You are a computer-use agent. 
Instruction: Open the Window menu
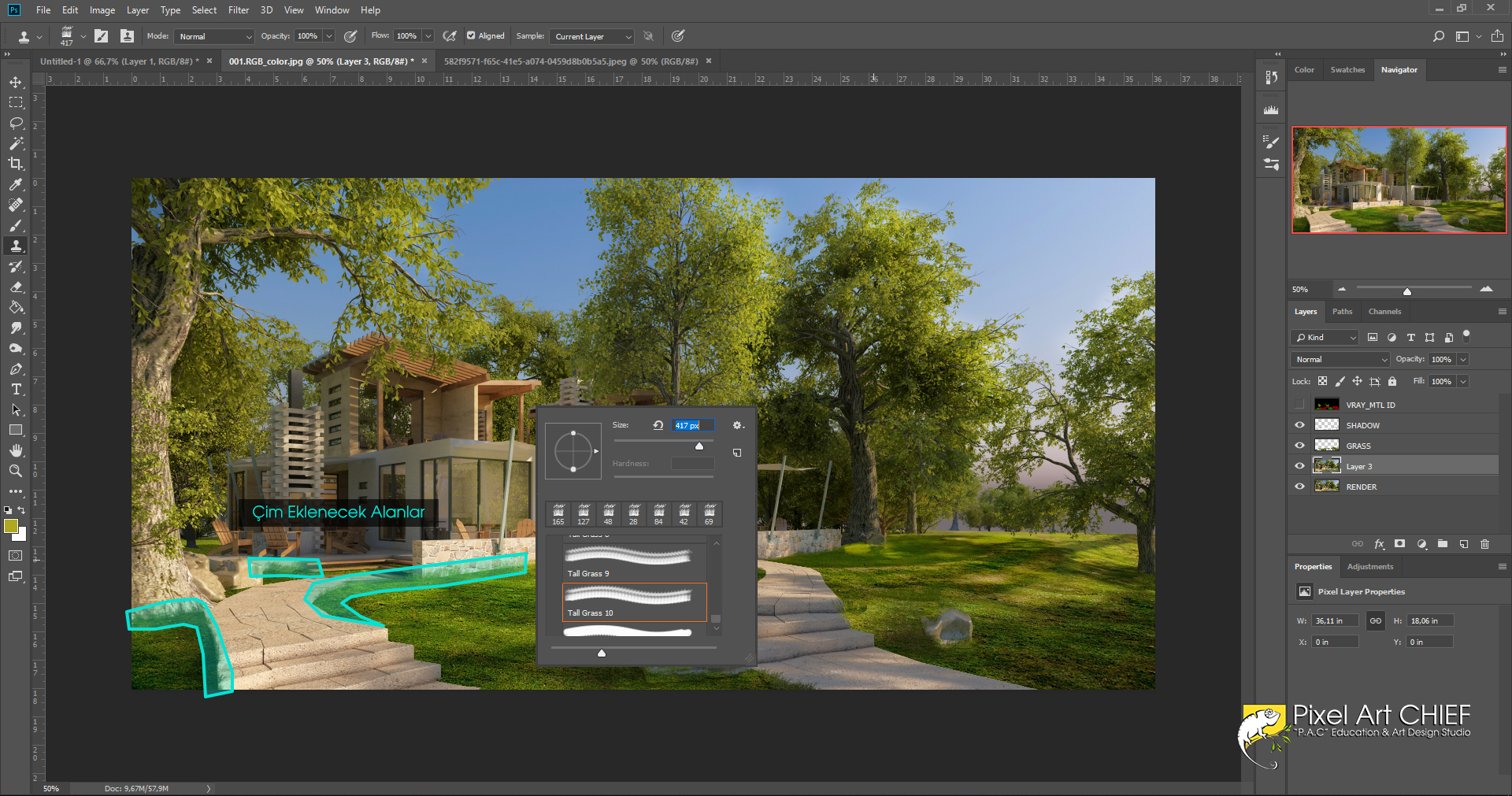(x=332, y=10)
